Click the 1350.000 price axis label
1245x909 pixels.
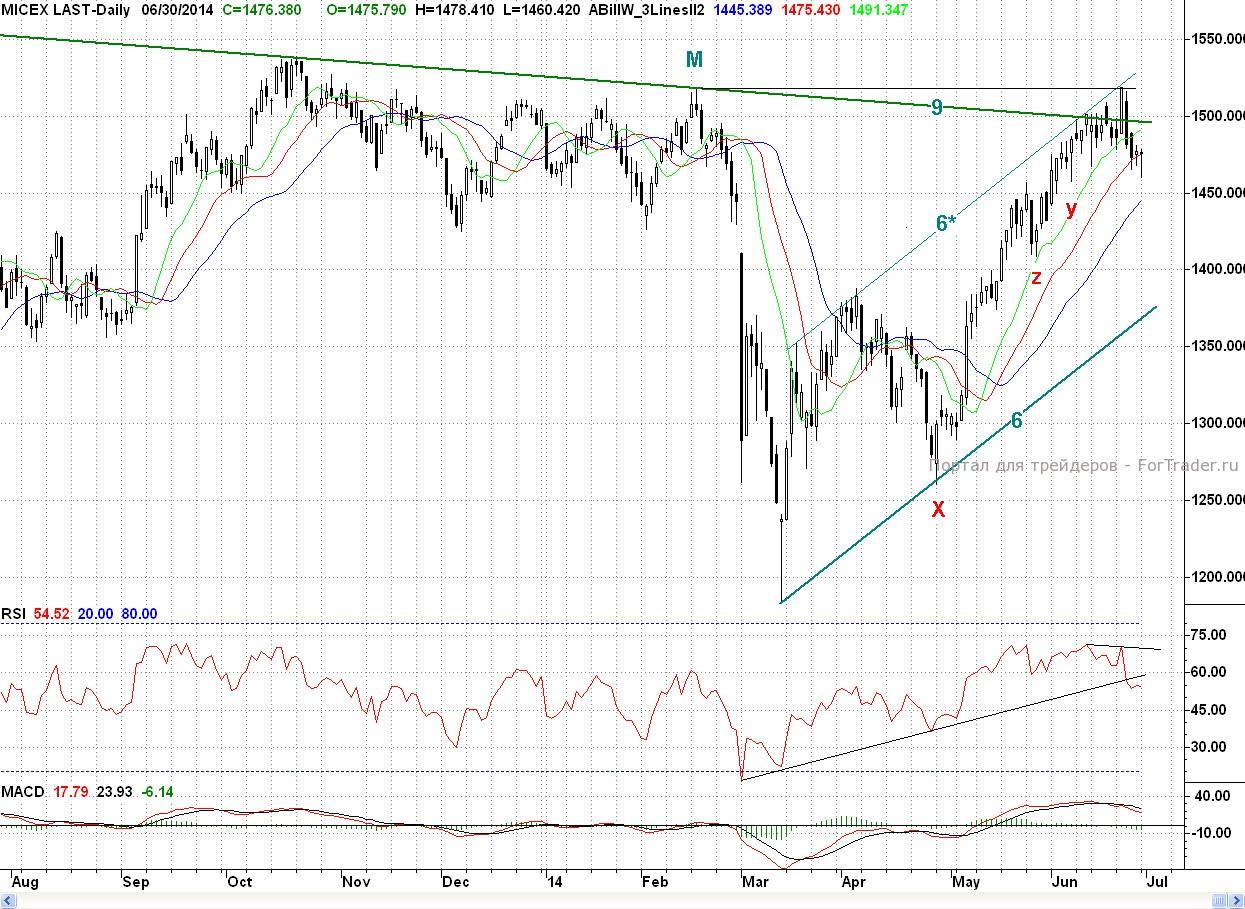pos(1217,346)
